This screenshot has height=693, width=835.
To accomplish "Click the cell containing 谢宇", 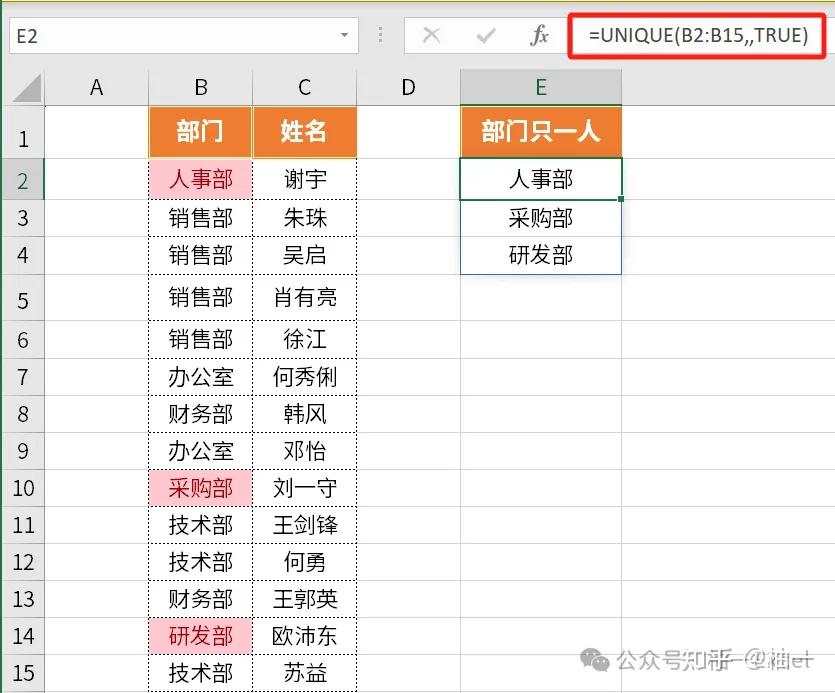I will (x=305, y=180).
